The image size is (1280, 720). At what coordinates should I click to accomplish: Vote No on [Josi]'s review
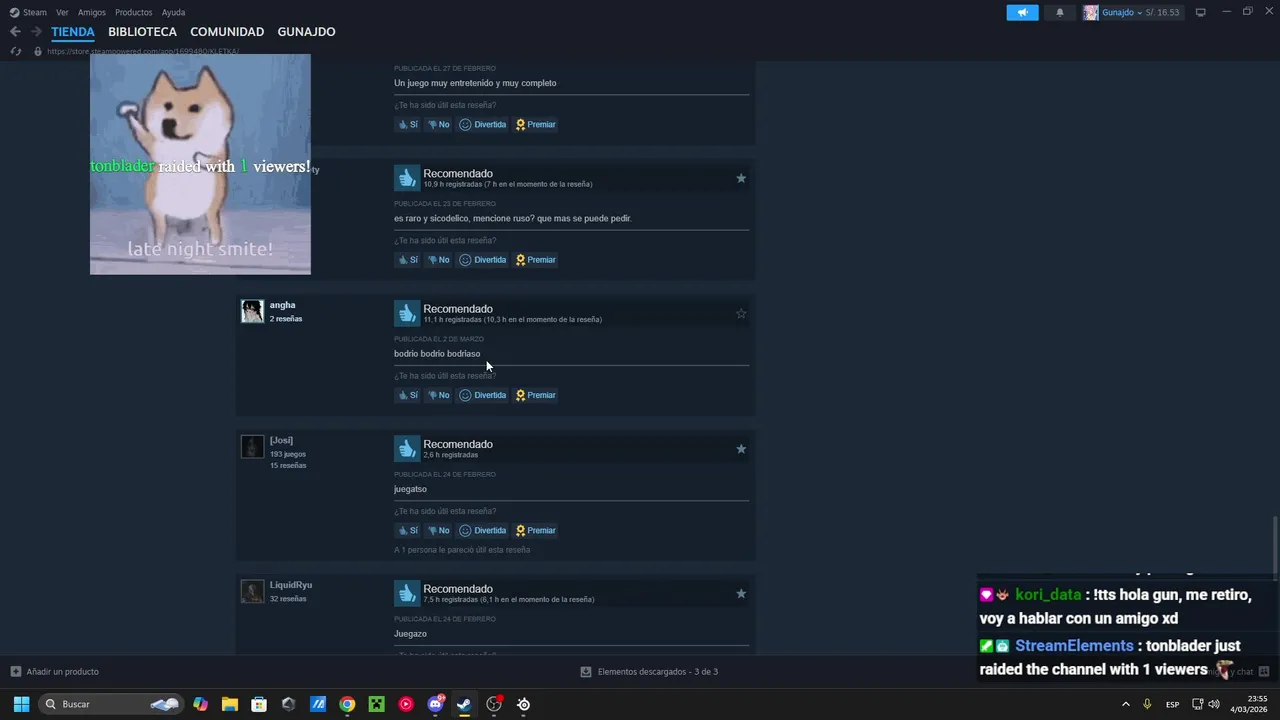439,530
